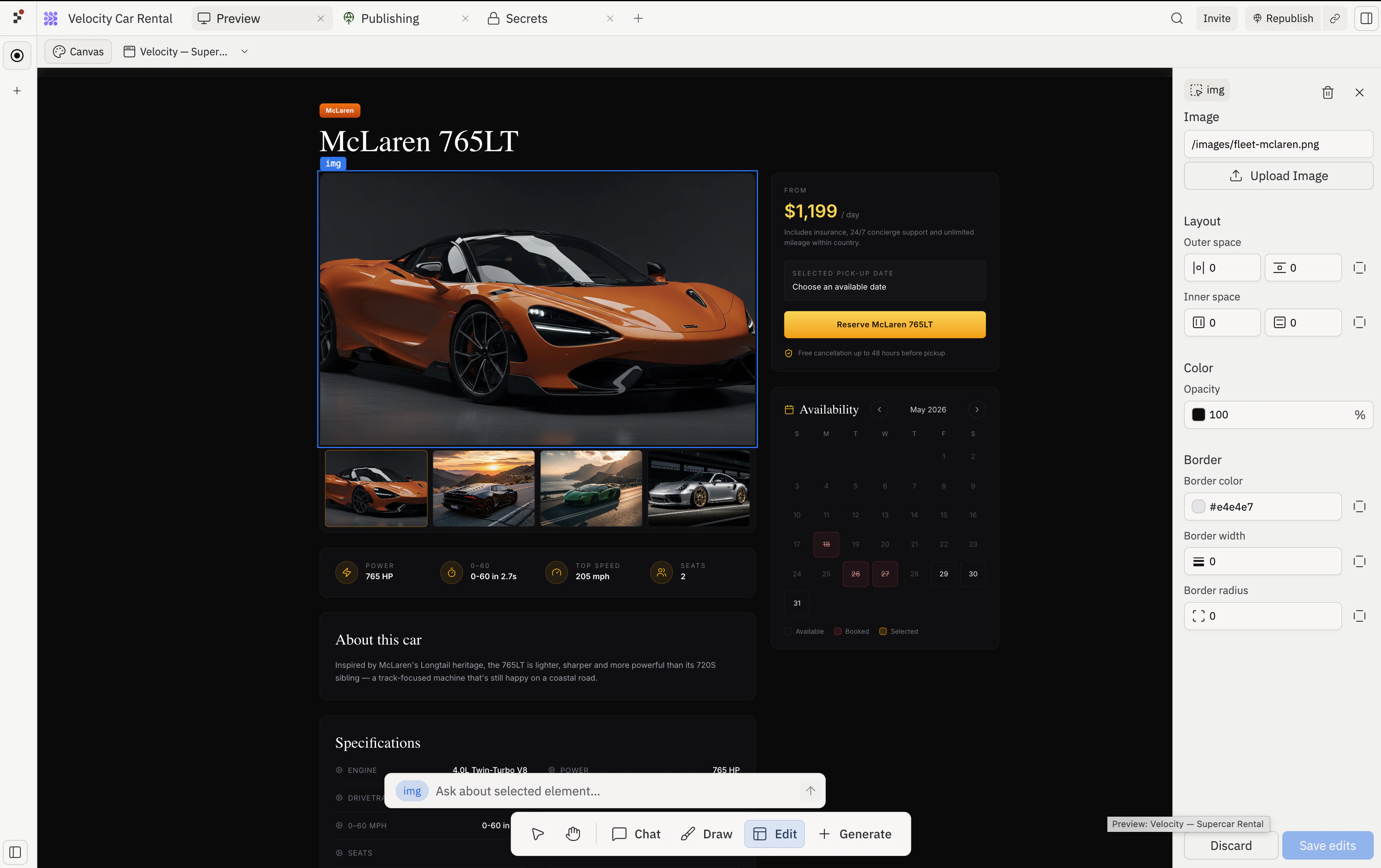
Task: Click the vertical inner space field
Action: pyautogui.click(x=1303, y=322)
